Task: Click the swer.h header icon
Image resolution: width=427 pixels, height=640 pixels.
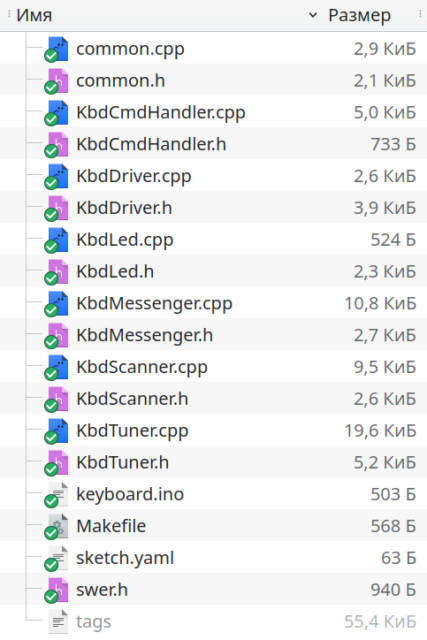Action: [x=58, y=589]
